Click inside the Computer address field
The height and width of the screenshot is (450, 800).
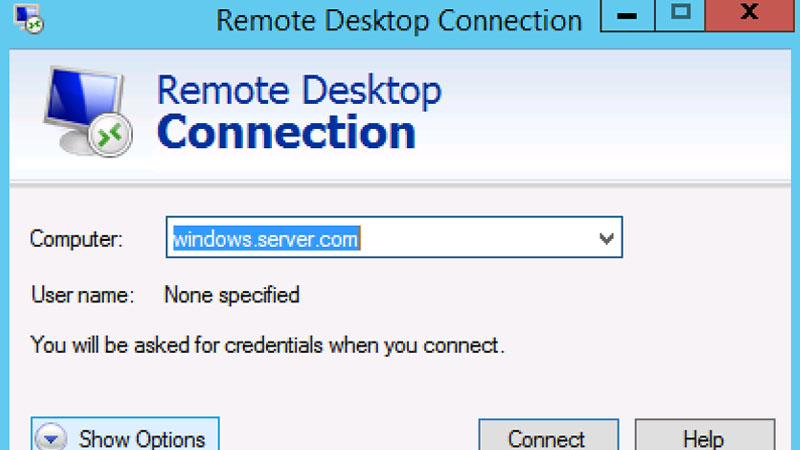(x=394, y=237)
